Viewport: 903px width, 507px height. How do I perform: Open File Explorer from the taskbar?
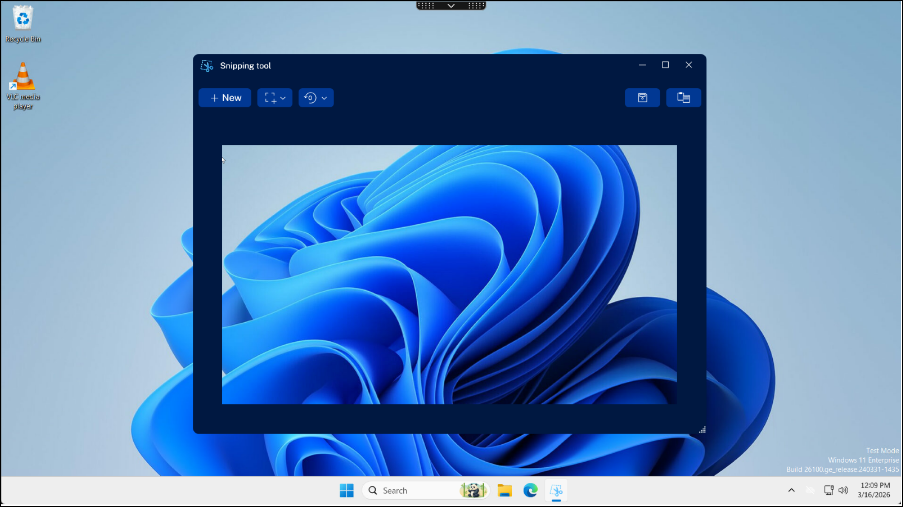coord(505,490)
